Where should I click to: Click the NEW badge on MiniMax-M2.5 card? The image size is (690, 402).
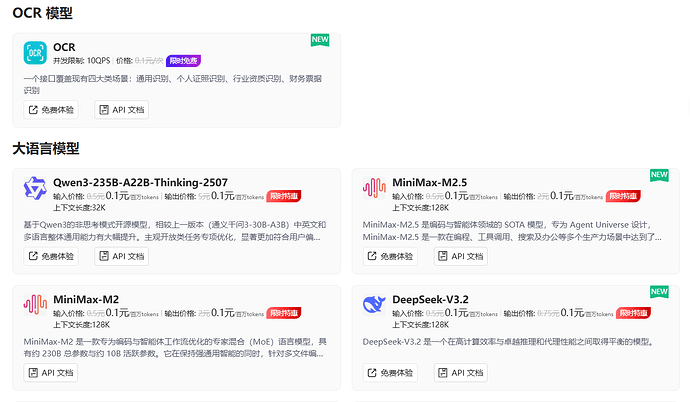pyautogui.click(x=659, y=175)
